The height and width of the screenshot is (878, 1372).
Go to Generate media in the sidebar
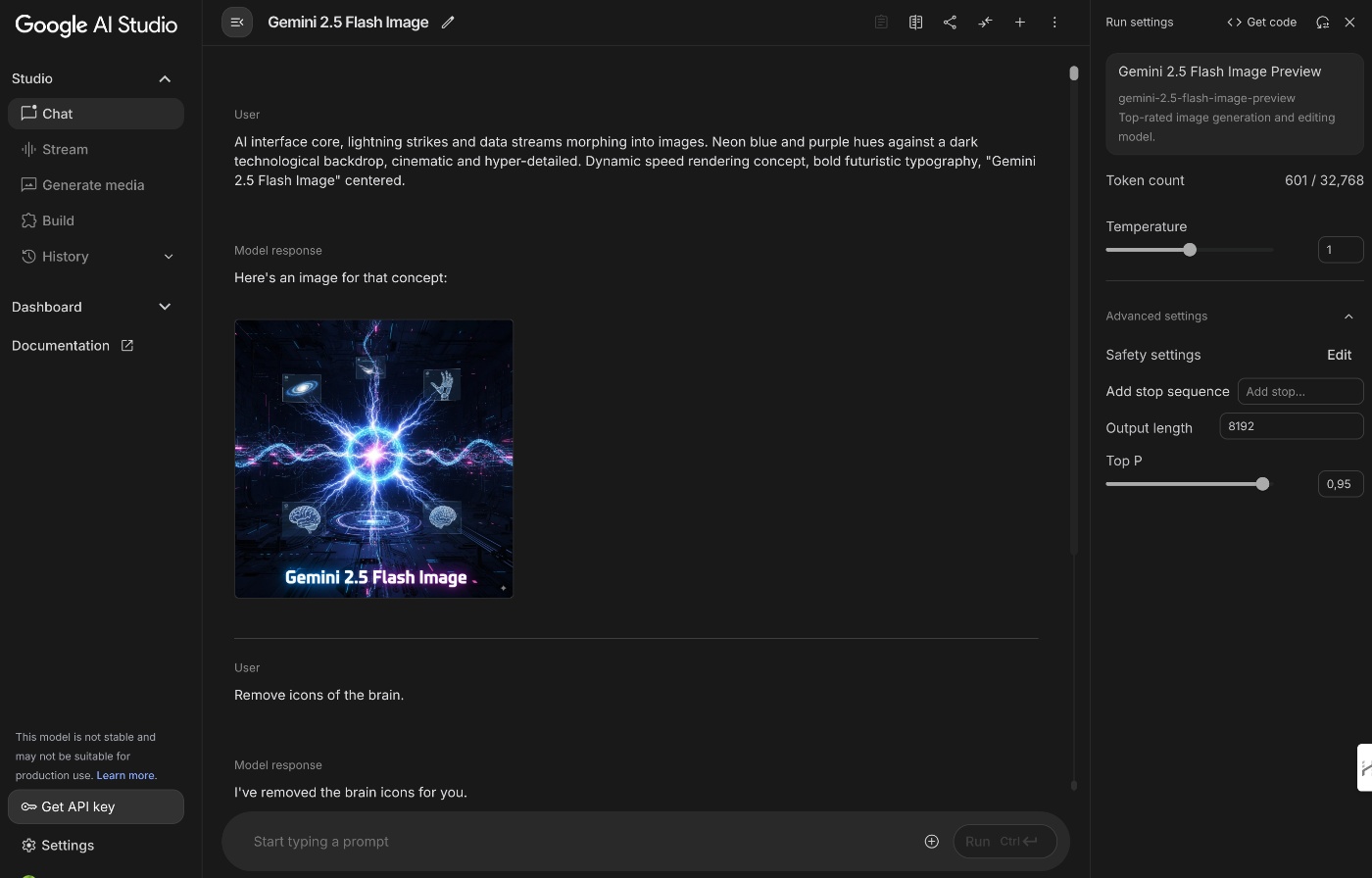93,185
